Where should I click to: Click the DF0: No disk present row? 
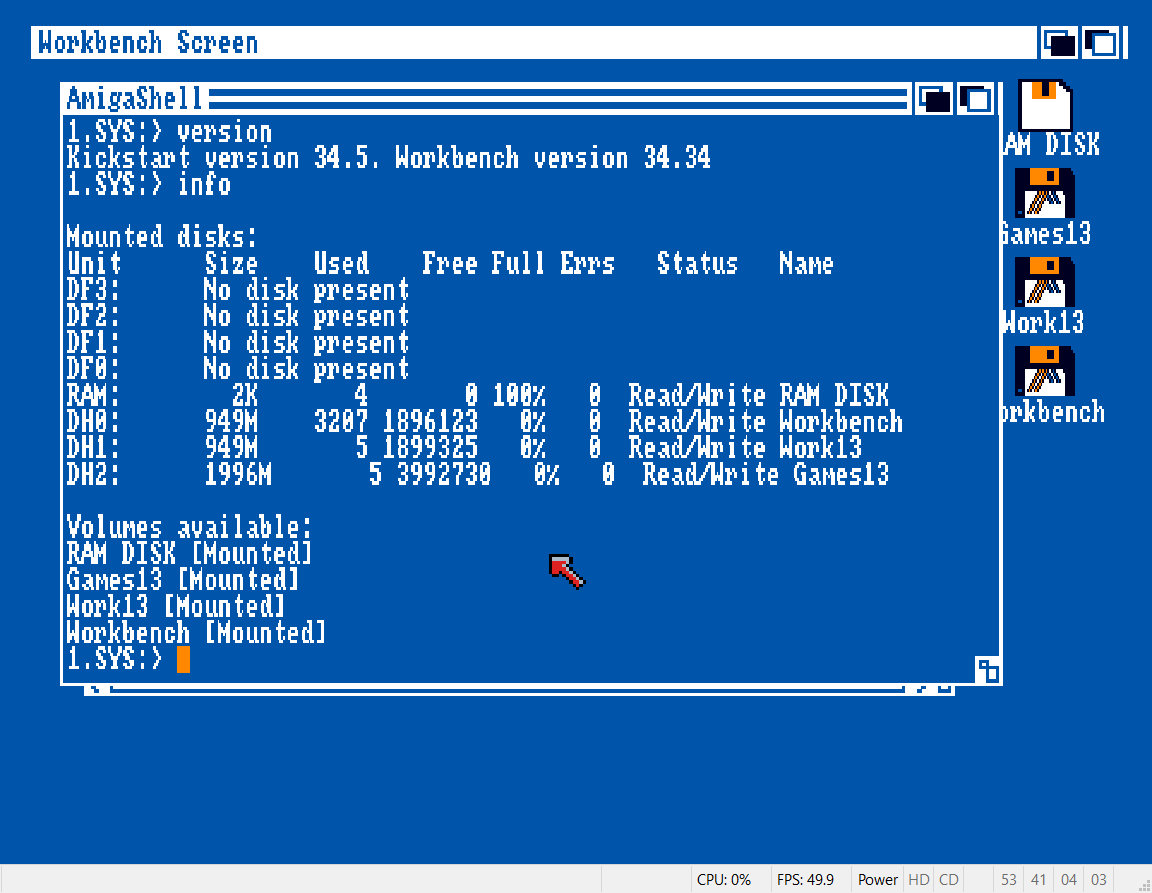237,369
